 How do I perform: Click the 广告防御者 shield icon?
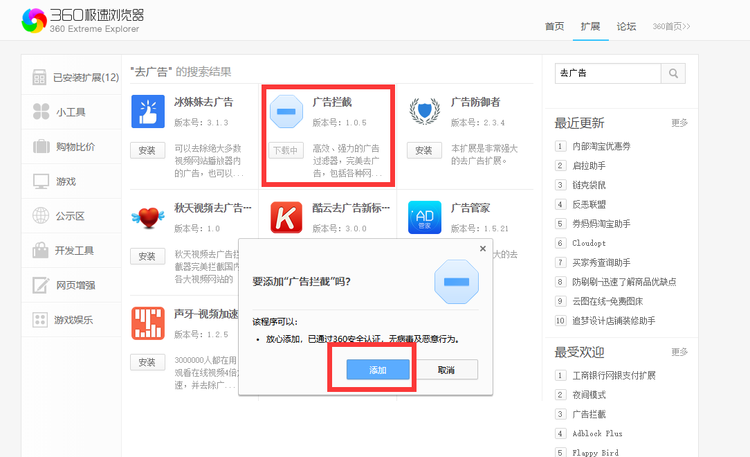[x=424, y=111]
